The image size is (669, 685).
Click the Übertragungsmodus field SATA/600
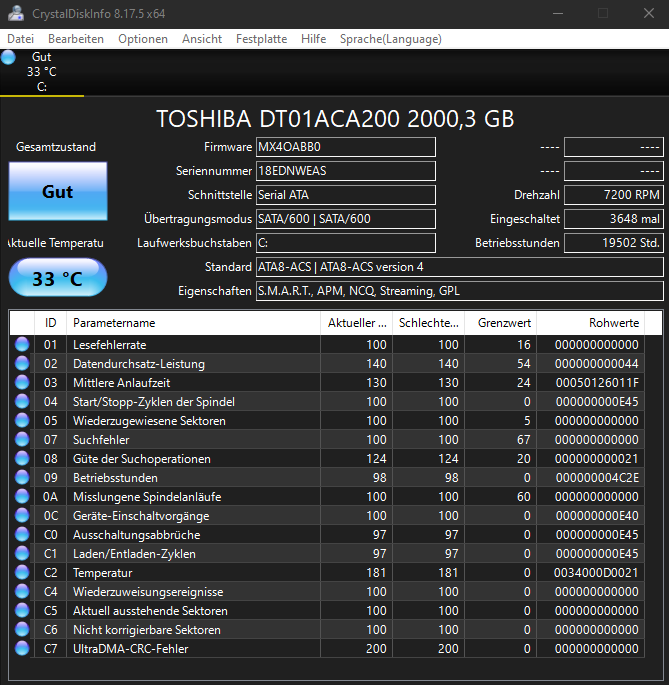[x=346, y=219]
